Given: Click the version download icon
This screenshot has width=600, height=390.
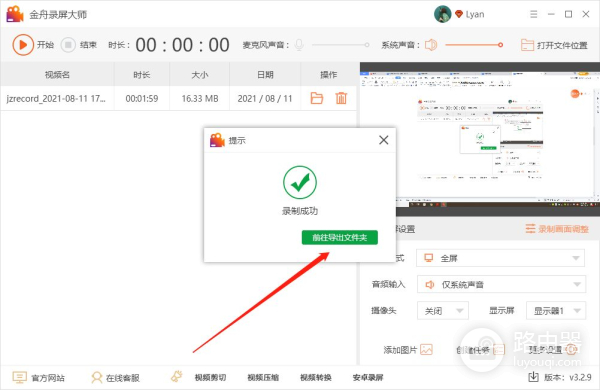Looking at the screenshot, I should coord(533,377).
